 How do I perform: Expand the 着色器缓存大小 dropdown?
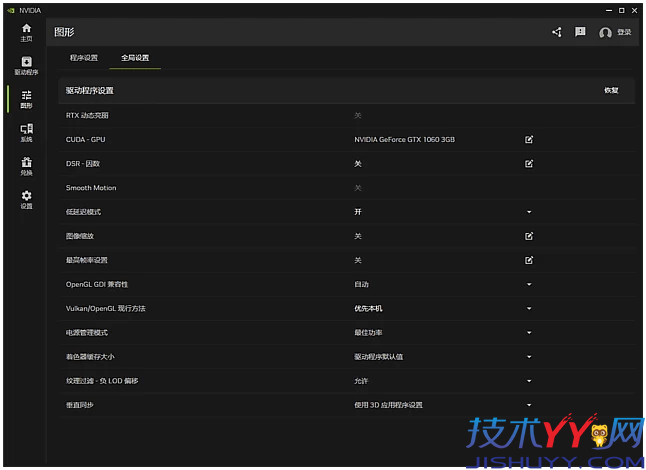coord(529,357)
